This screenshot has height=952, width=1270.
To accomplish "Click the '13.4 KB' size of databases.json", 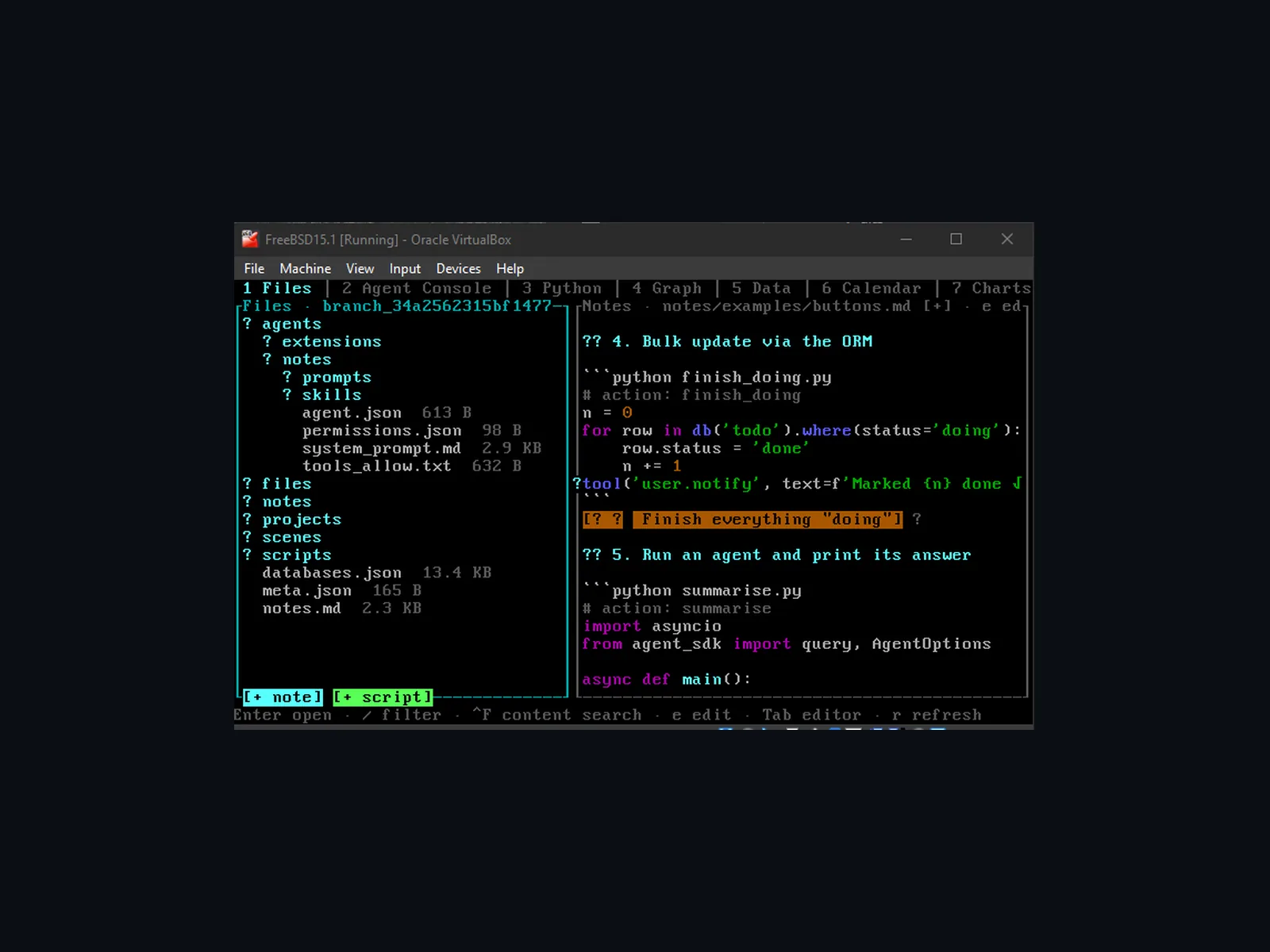I will coord(456,573).
